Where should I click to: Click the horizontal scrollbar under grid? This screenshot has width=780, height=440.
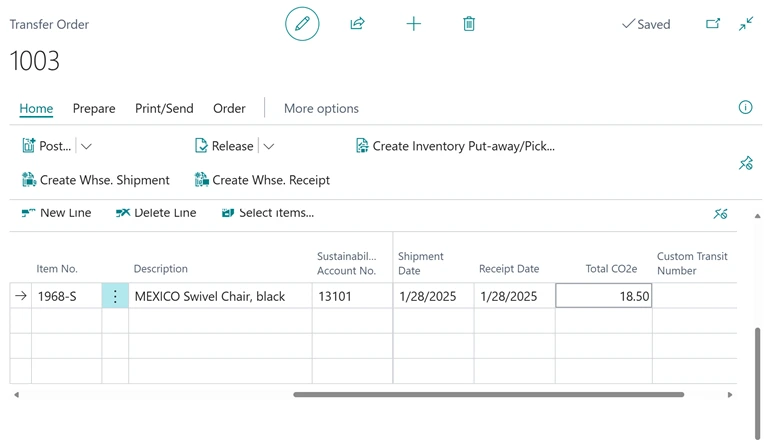tap(488, 395)
